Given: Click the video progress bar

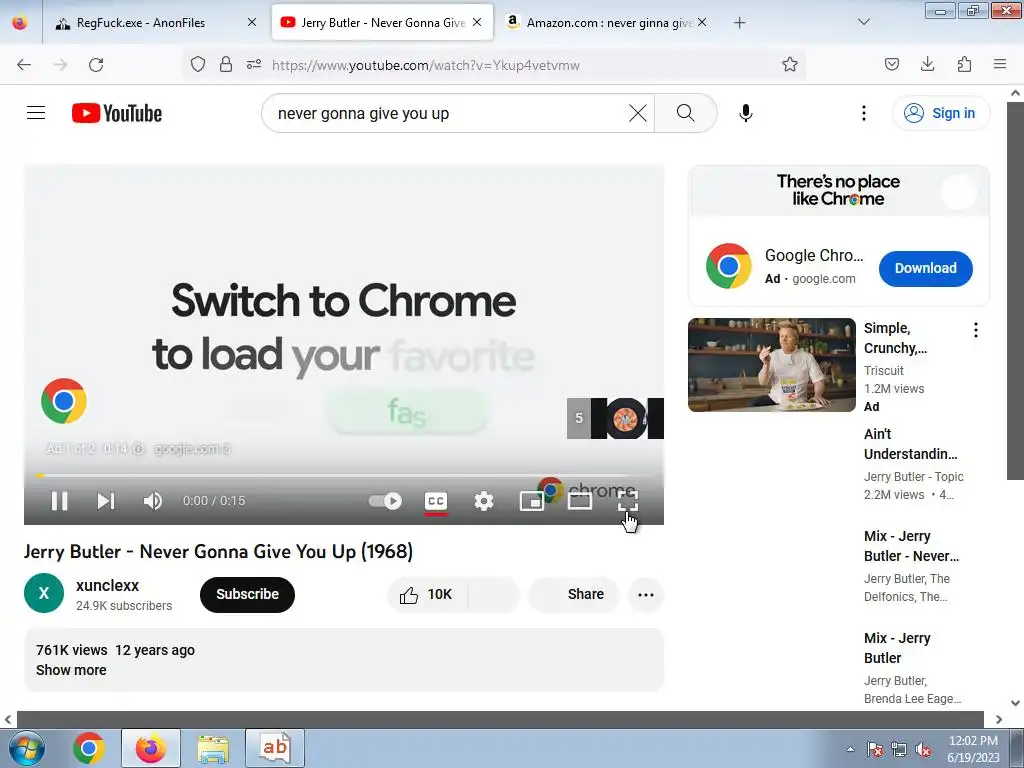Looking at the screenshot, I should point(344,475).
